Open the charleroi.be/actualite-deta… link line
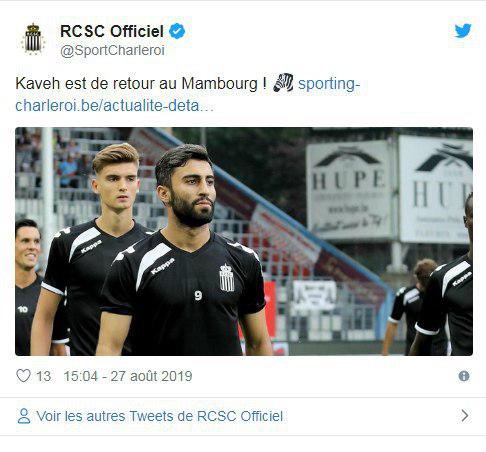 coord(114,106)
